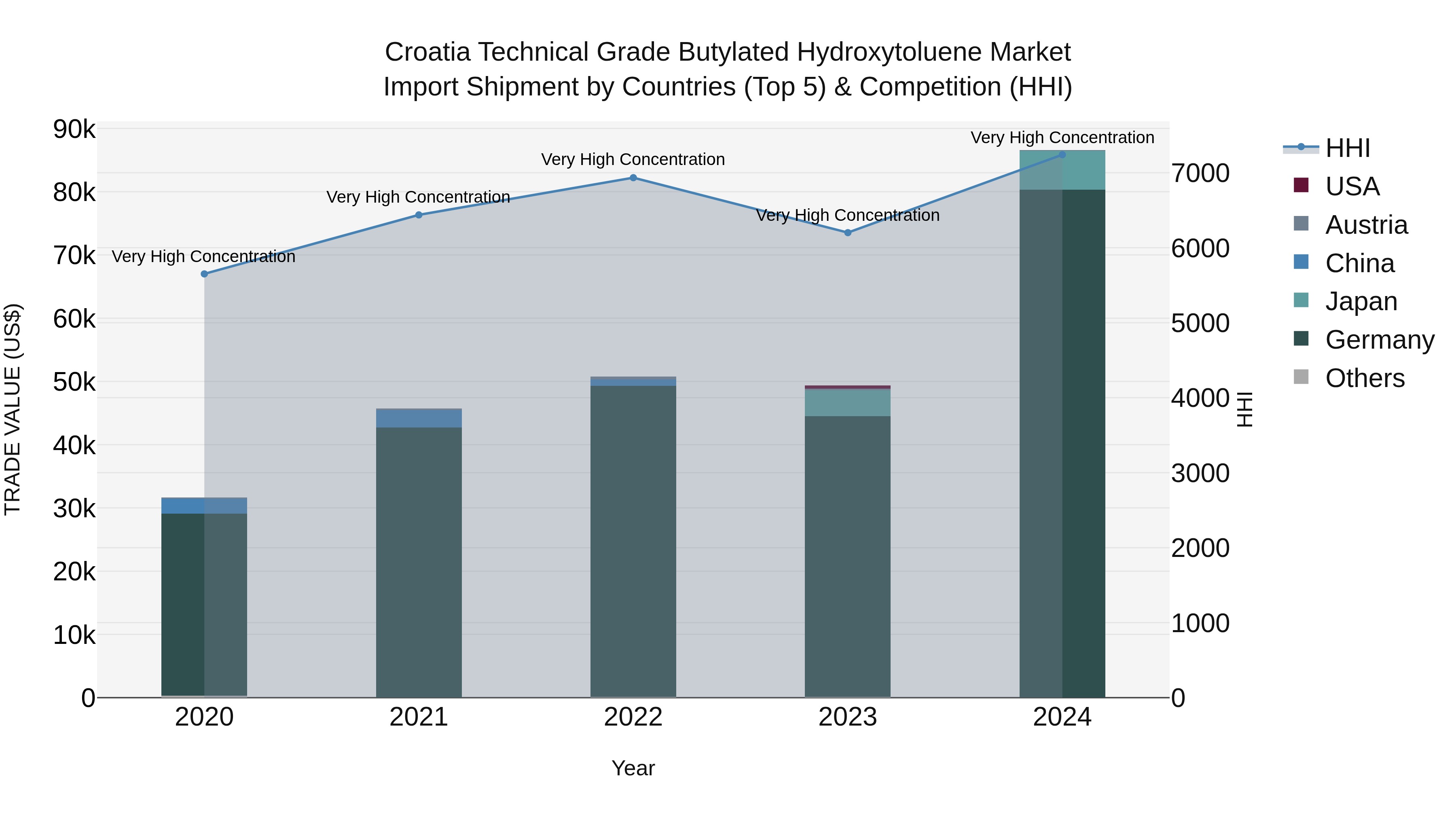Click the 2020 'Very High Concentration' annotation
Screen dimensions: 1456x819
[204, 256]
